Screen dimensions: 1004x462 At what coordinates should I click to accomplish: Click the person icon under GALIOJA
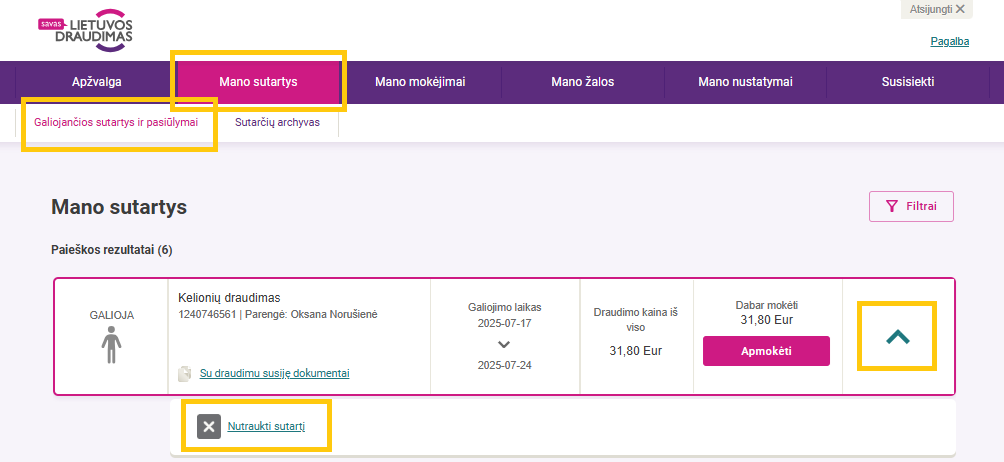tap(111, 344)
